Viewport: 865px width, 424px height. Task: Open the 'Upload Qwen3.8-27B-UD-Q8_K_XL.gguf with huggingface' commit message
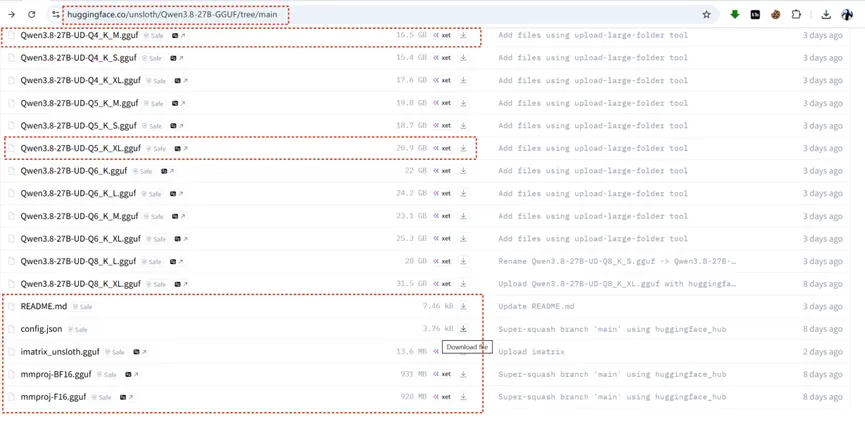tap(618, 284)
